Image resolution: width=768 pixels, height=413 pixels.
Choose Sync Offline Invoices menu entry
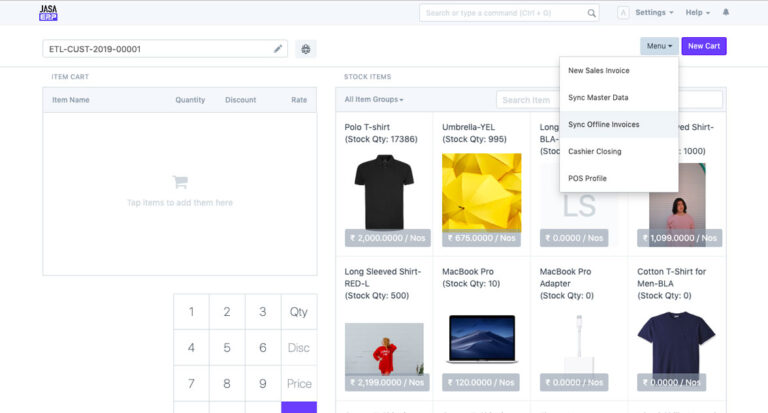click(603, 125)
